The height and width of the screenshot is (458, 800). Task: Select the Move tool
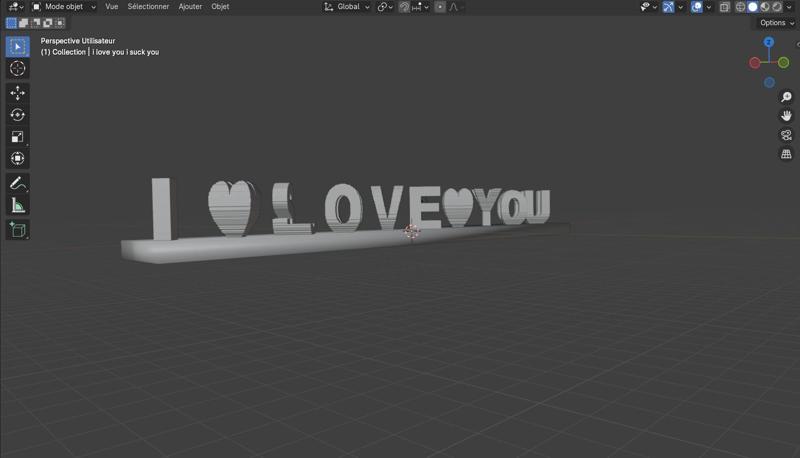click(x=17, y=93)
